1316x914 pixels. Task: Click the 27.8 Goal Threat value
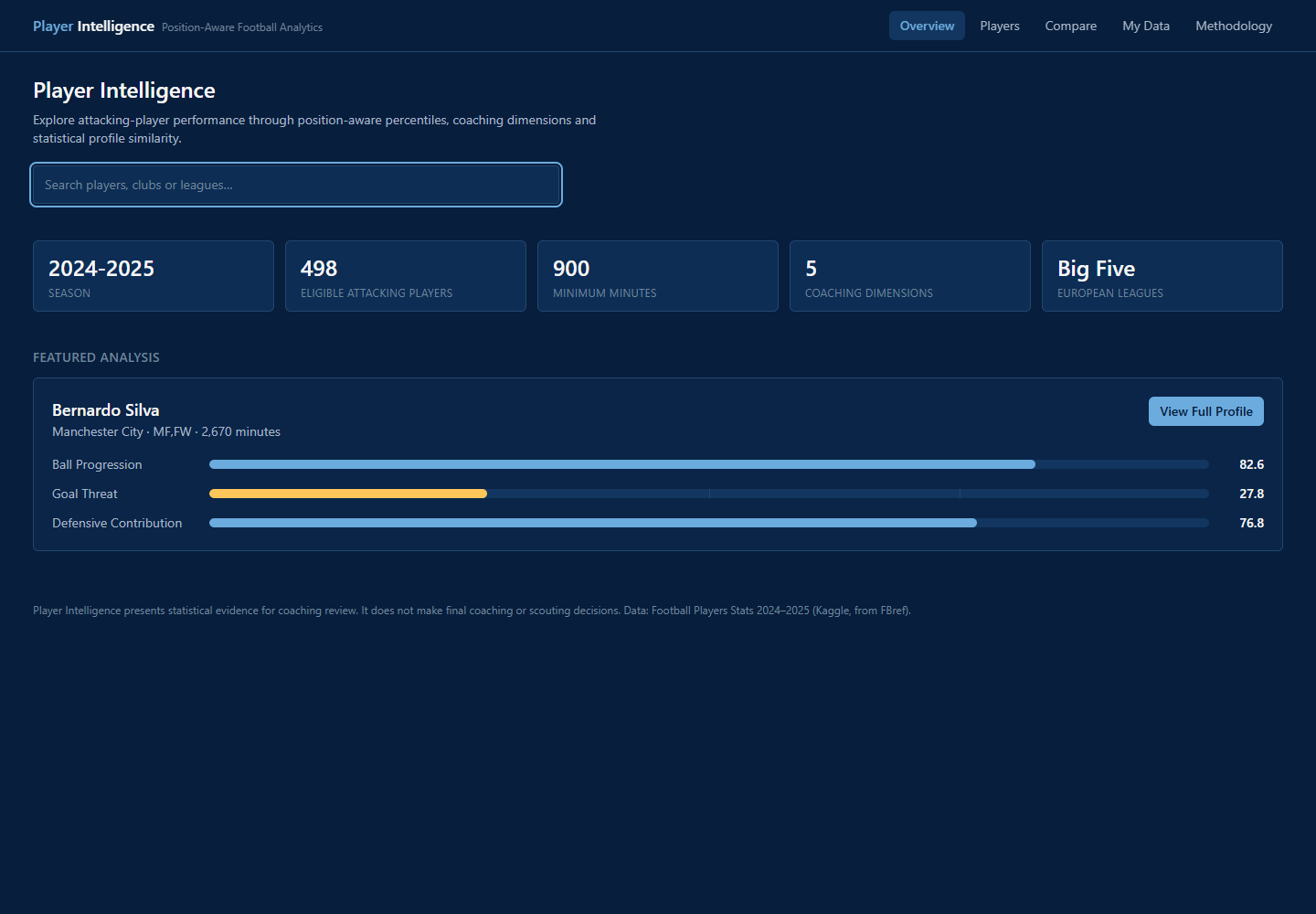(1251, 494)
